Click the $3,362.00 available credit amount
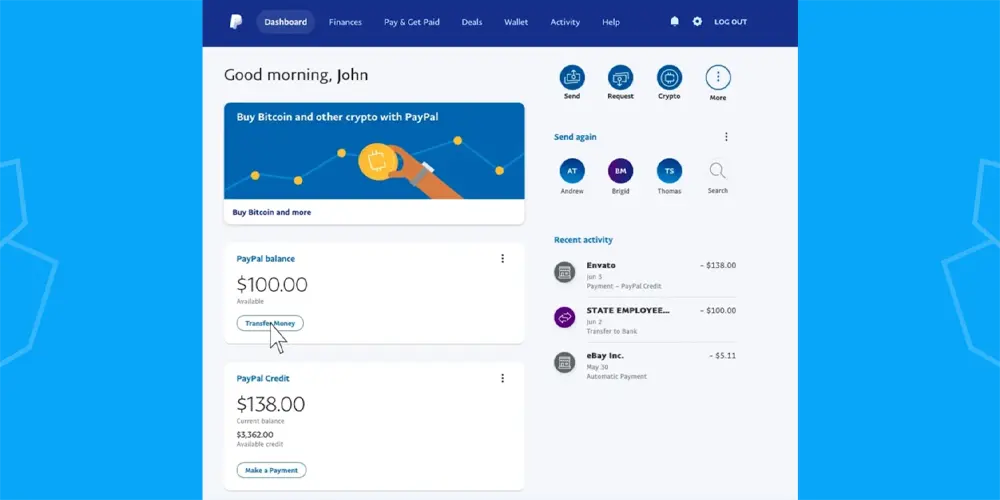This screenshot has width=1000, height=500. pos(255,435)
